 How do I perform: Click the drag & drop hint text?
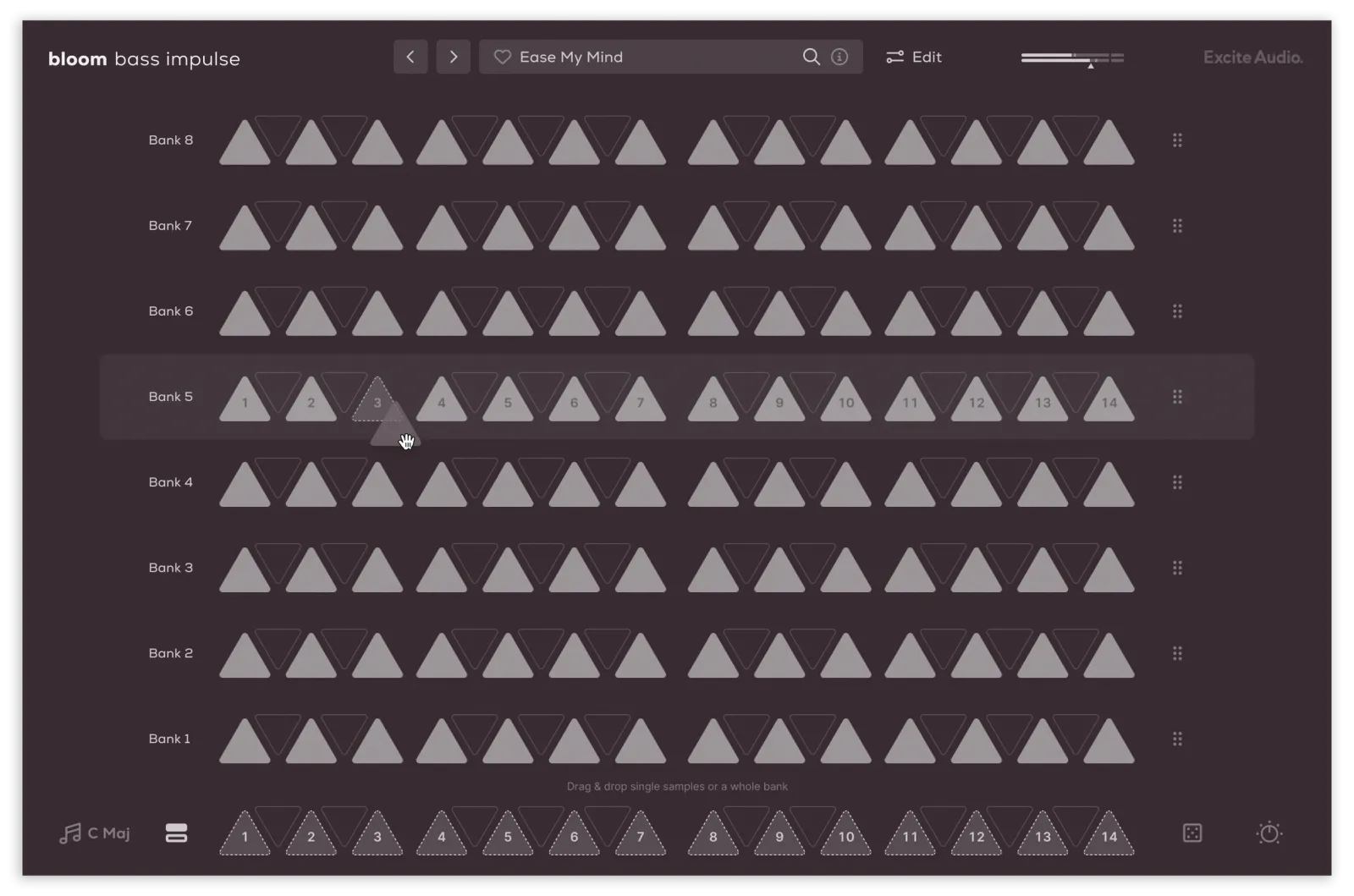tap(677, 787)
